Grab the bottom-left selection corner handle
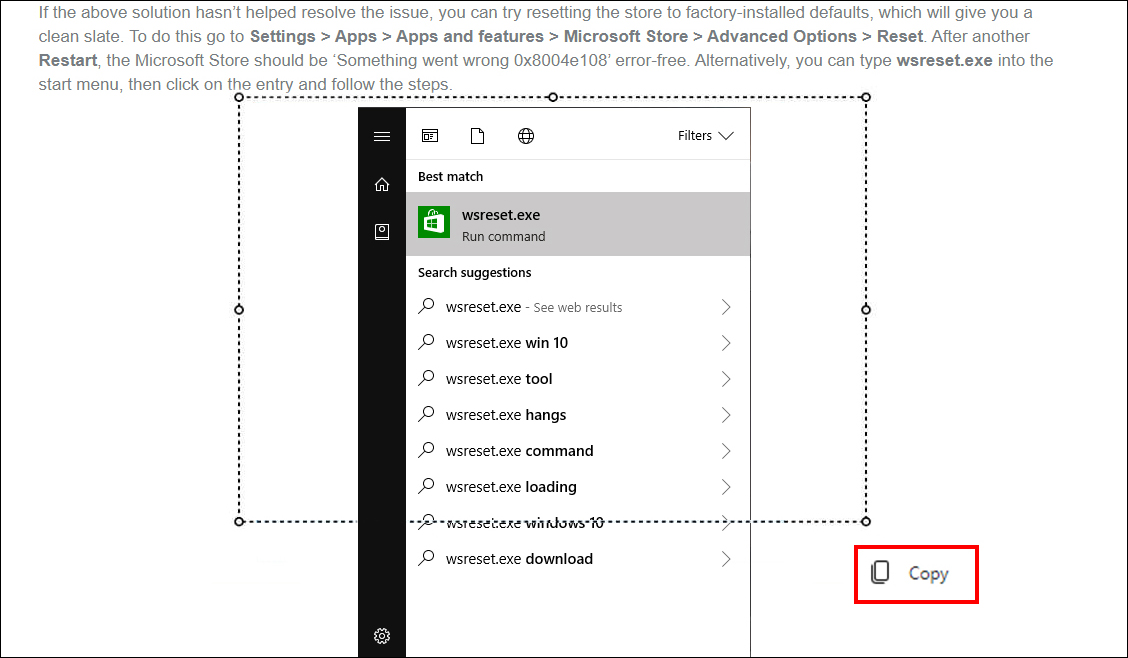The image size is (1128, 658). (x=240, y=521)
